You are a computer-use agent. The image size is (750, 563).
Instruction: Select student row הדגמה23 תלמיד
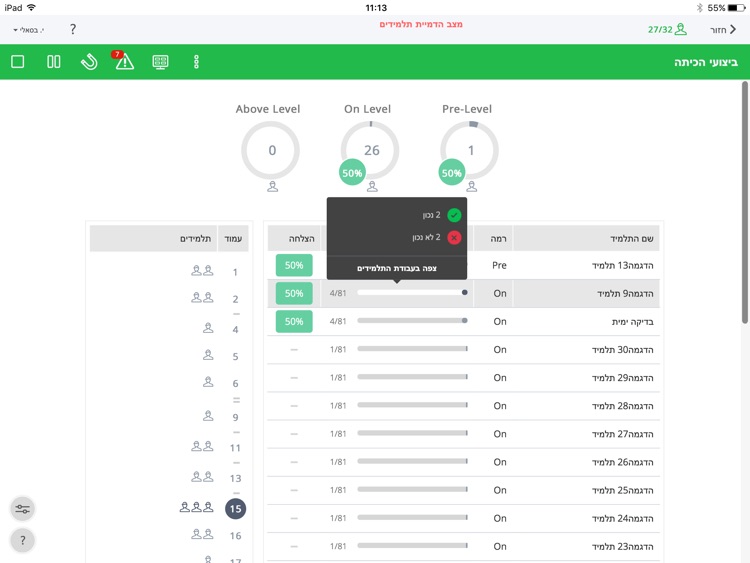pos(463,546)
